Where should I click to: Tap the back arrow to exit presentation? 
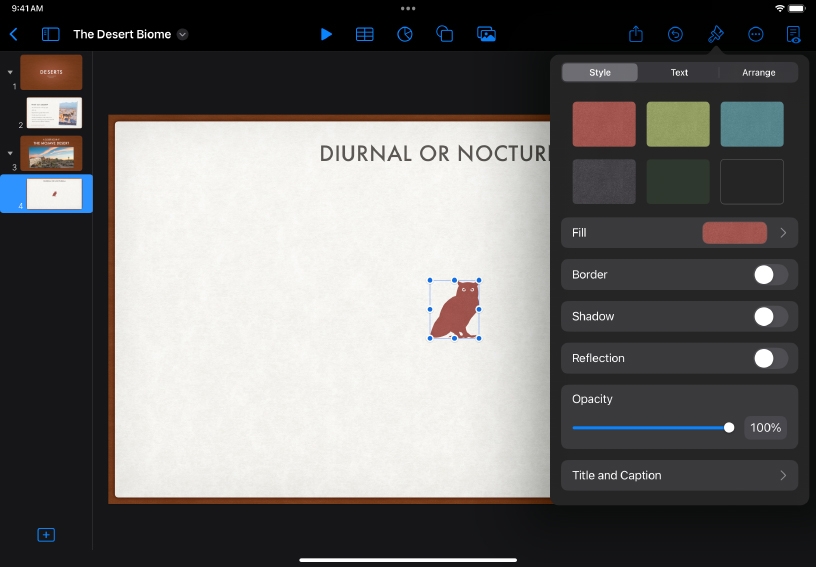tap(13, 34)
